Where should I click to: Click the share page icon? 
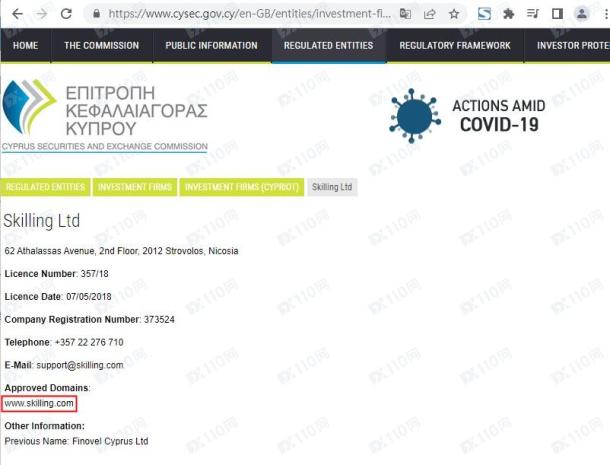click(429, 14)
